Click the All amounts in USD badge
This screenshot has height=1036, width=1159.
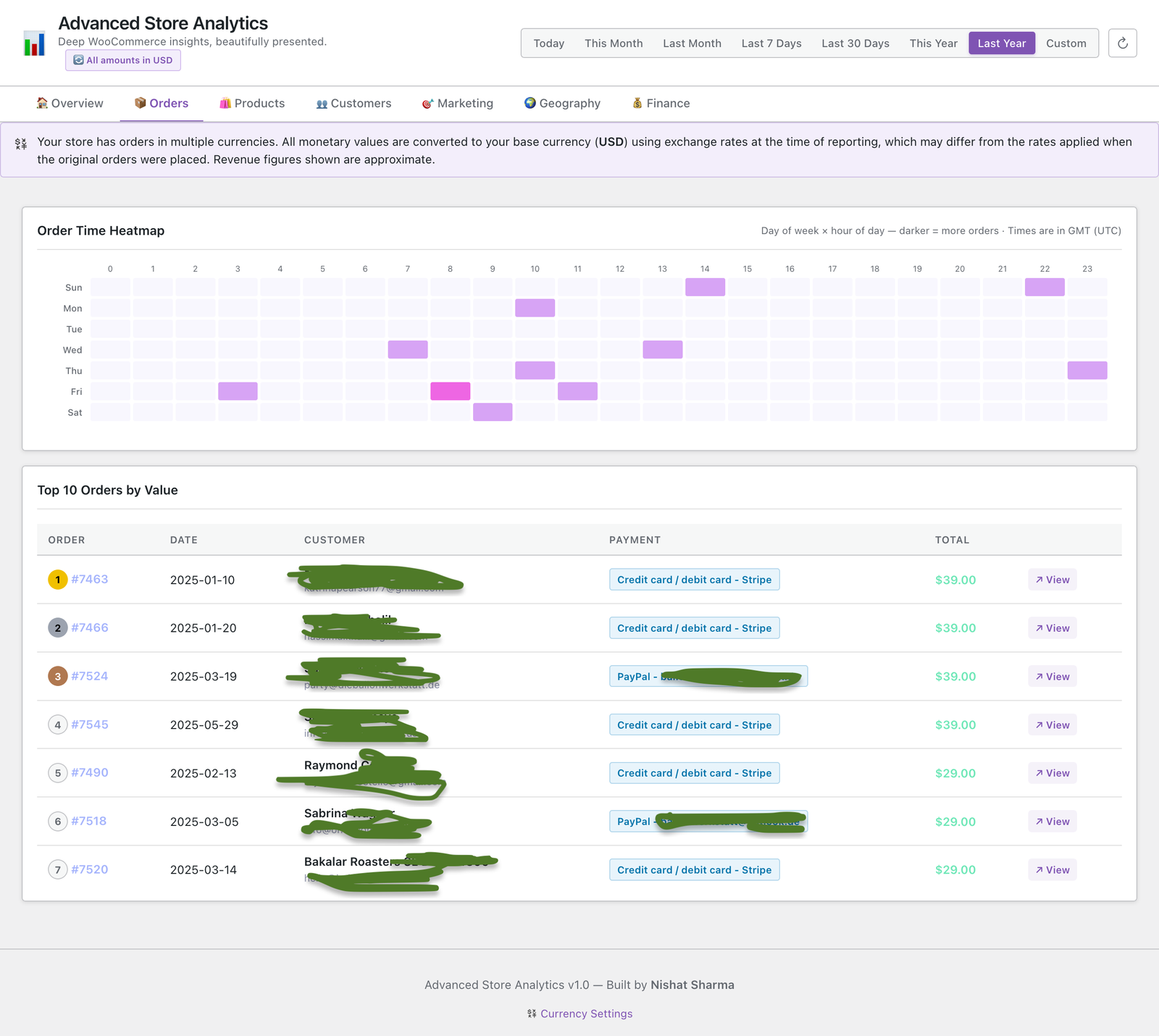click(x=123, y=60)
